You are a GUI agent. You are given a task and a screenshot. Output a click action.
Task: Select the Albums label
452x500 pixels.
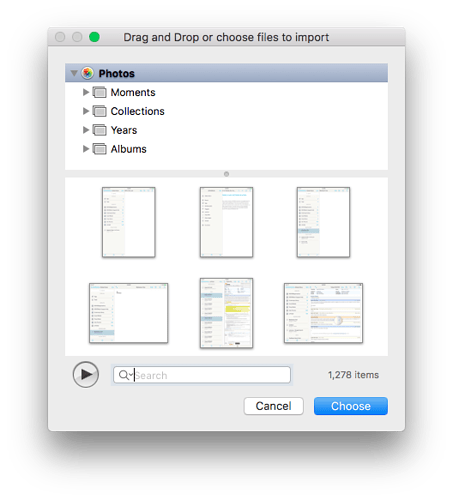(x=128, y=149)
